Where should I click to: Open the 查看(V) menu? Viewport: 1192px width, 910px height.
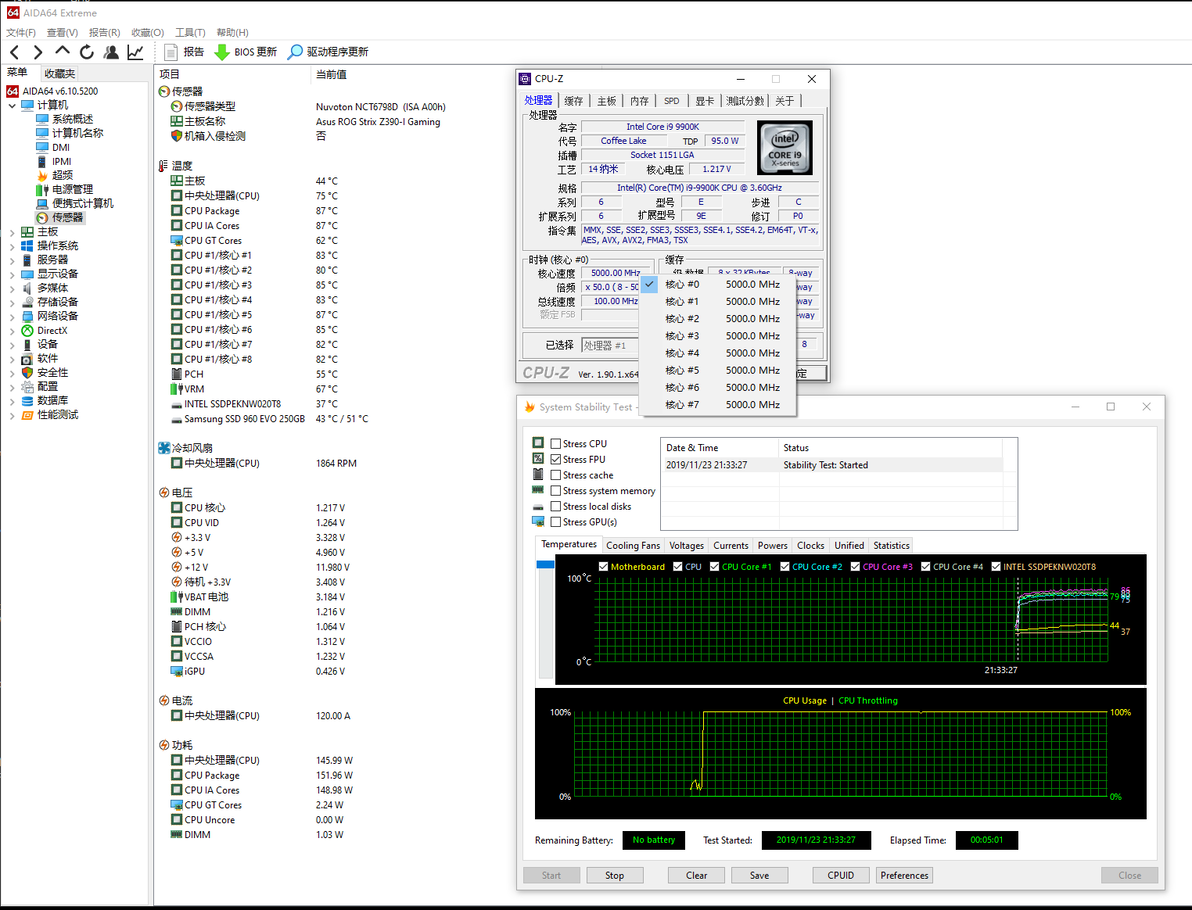[62, 33]
